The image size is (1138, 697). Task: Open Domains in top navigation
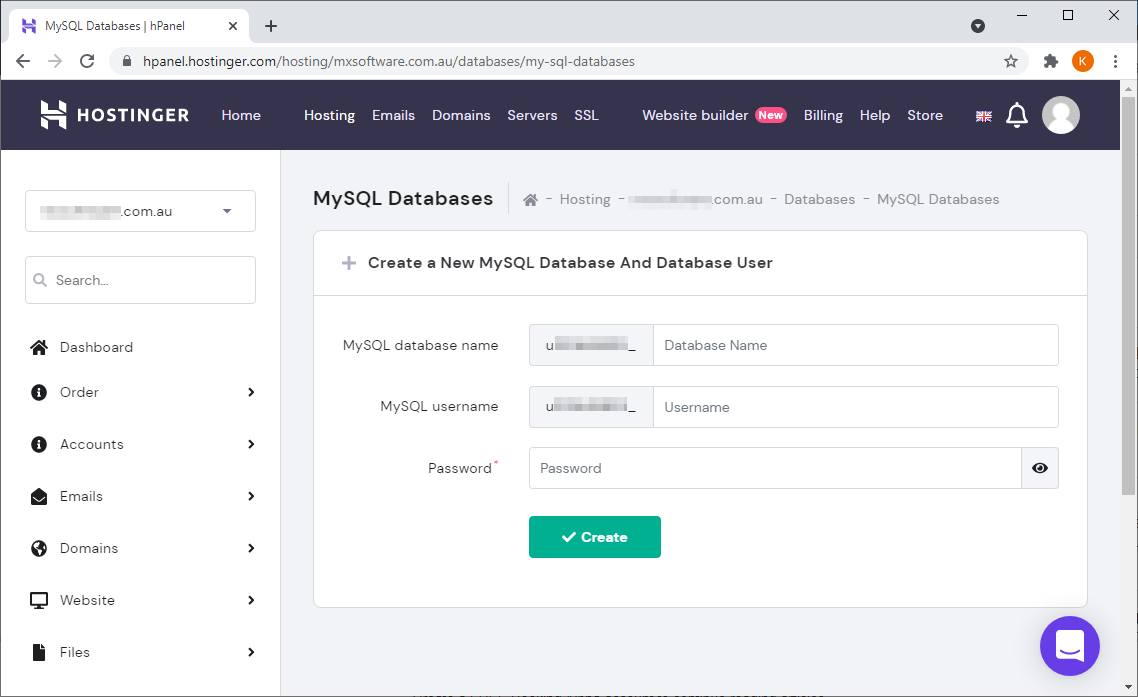(461, 115)
